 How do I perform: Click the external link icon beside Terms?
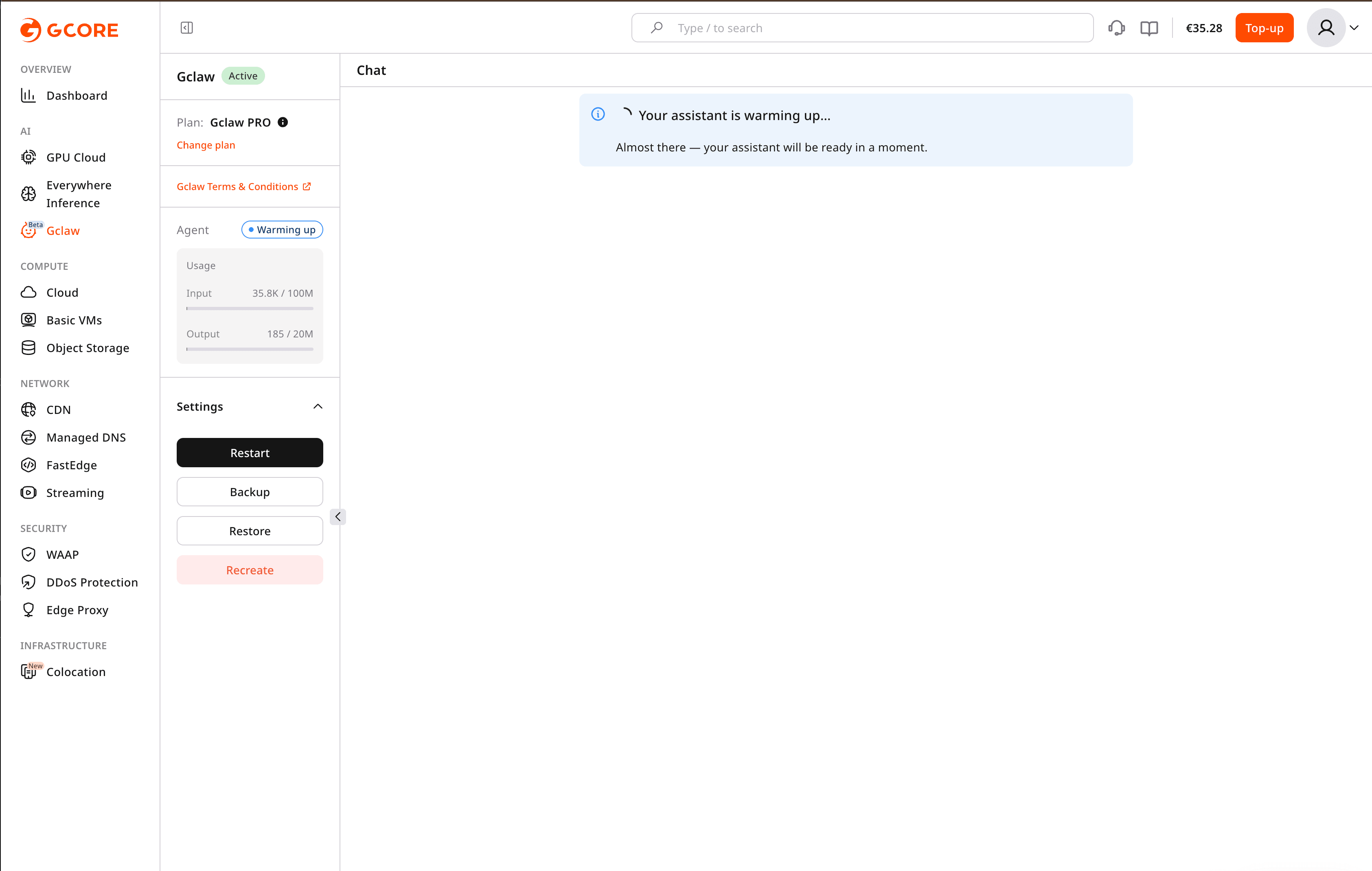tap(307, 186)
